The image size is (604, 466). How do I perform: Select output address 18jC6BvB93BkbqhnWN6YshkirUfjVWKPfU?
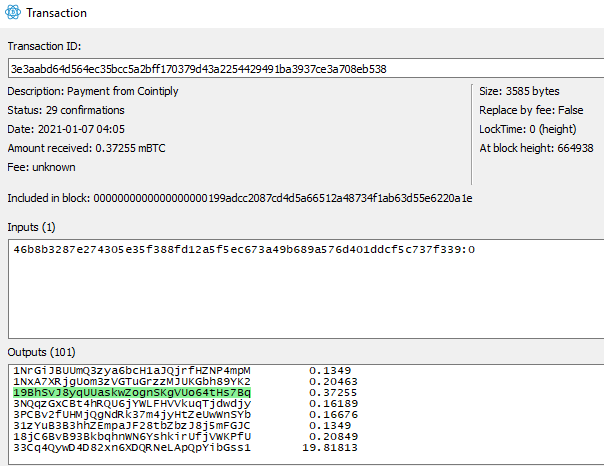132,436
